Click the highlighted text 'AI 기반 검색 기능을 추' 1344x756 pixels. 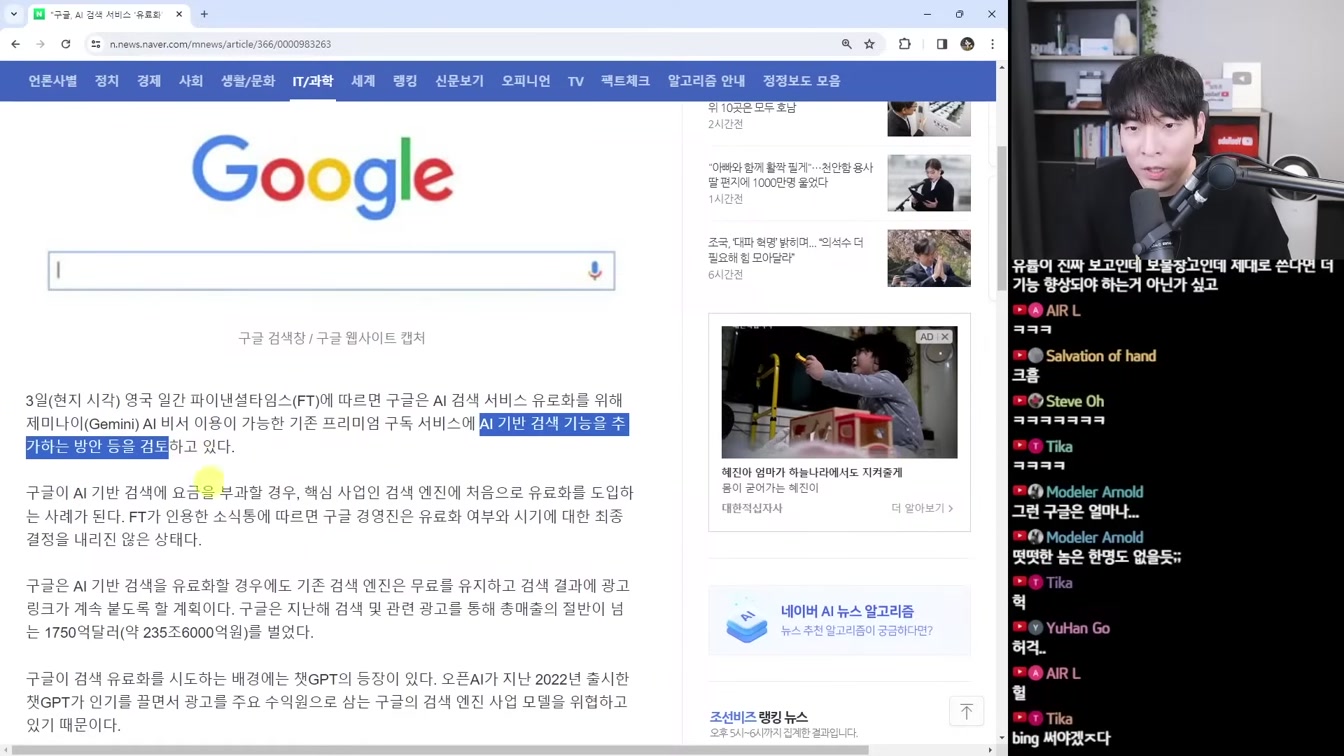point(553,423)
